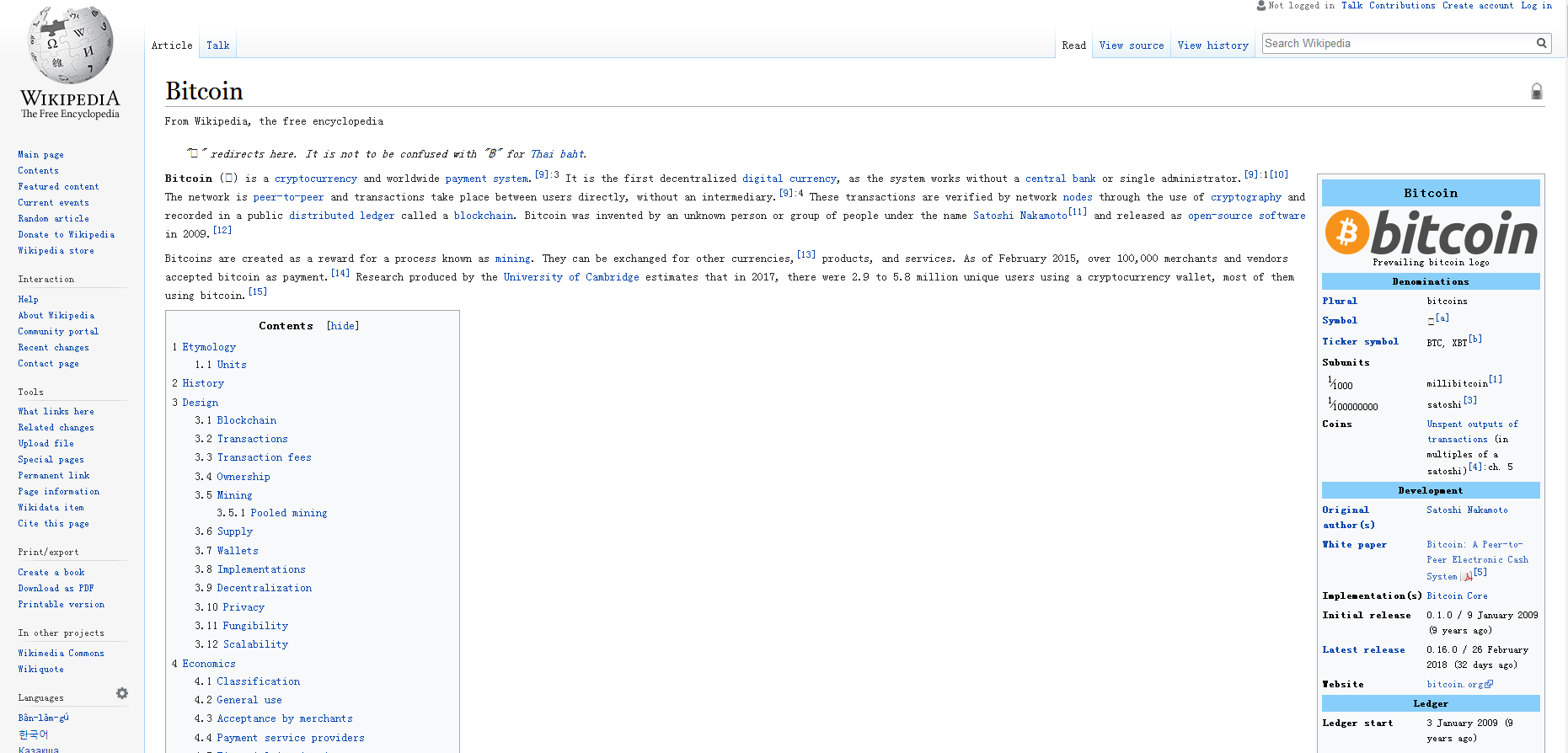Jump to Etymology section in contents
Viewport: 1568px width, 753px height.
pos(209,347)
